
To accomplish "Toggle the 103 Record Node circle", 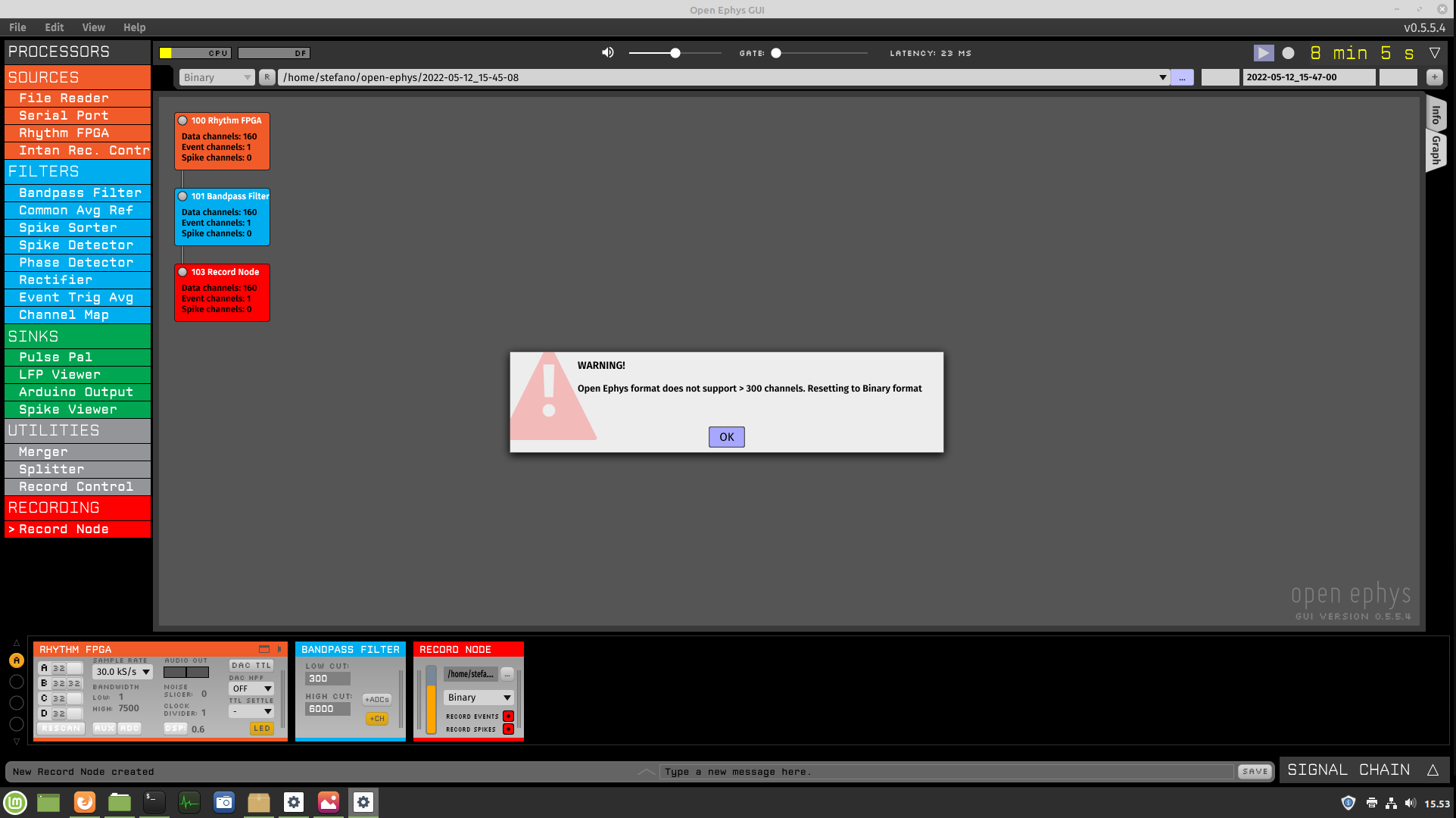I will (182, 272).
